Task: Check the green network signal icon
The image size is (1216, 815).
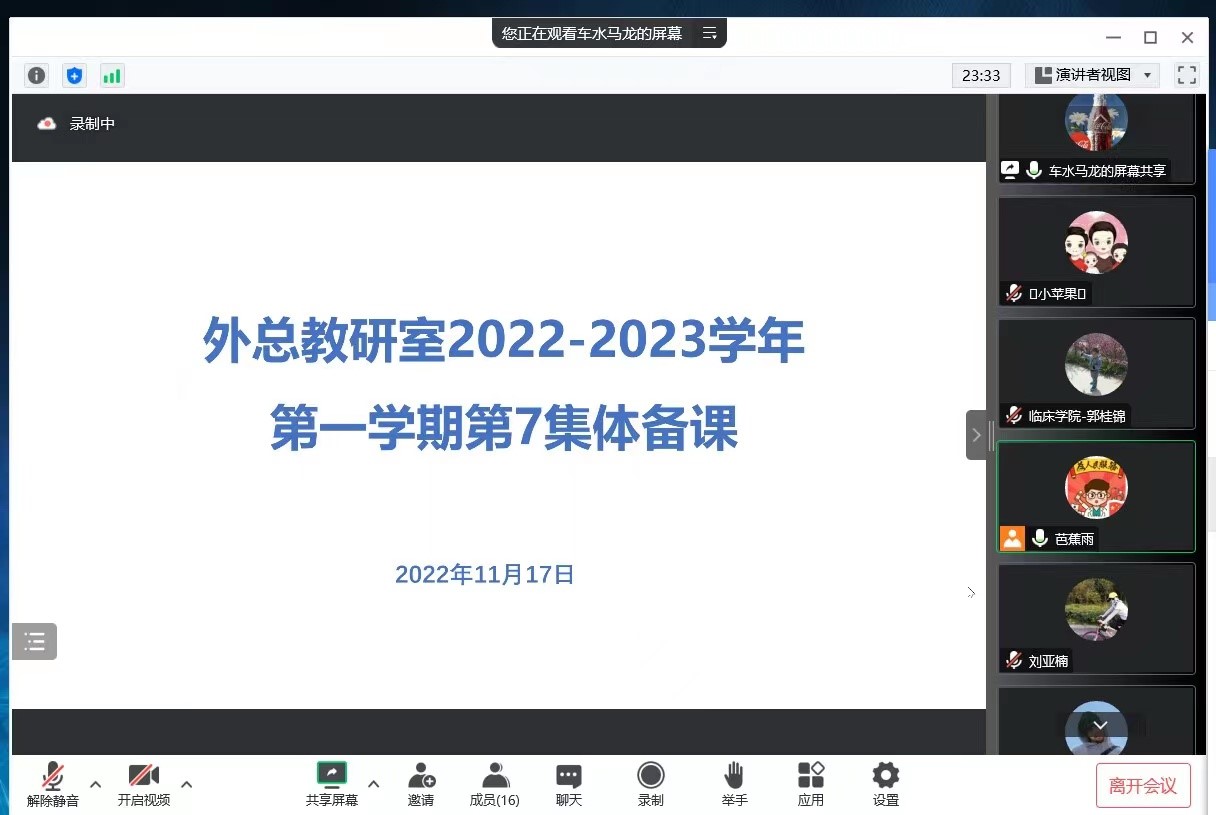Action: pyautogui.click(x=112, y=75)
